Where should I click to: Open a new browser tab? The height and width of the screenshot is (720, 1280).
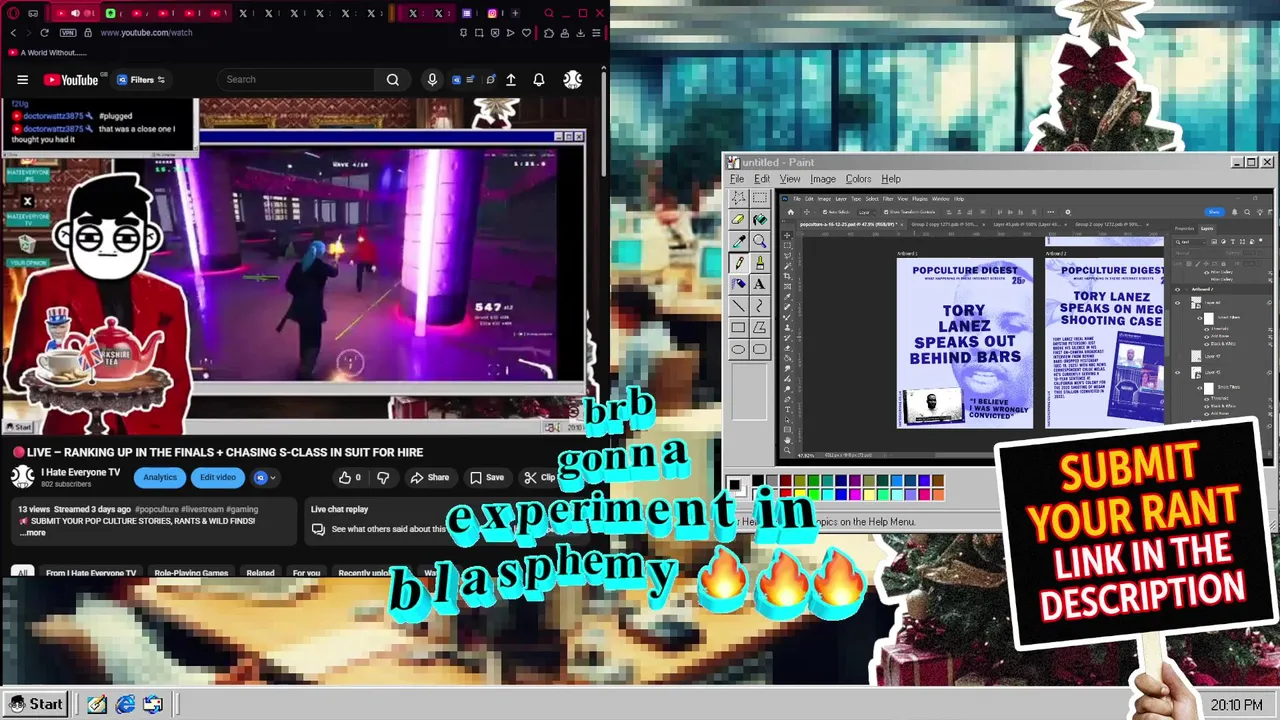point(515,13)
